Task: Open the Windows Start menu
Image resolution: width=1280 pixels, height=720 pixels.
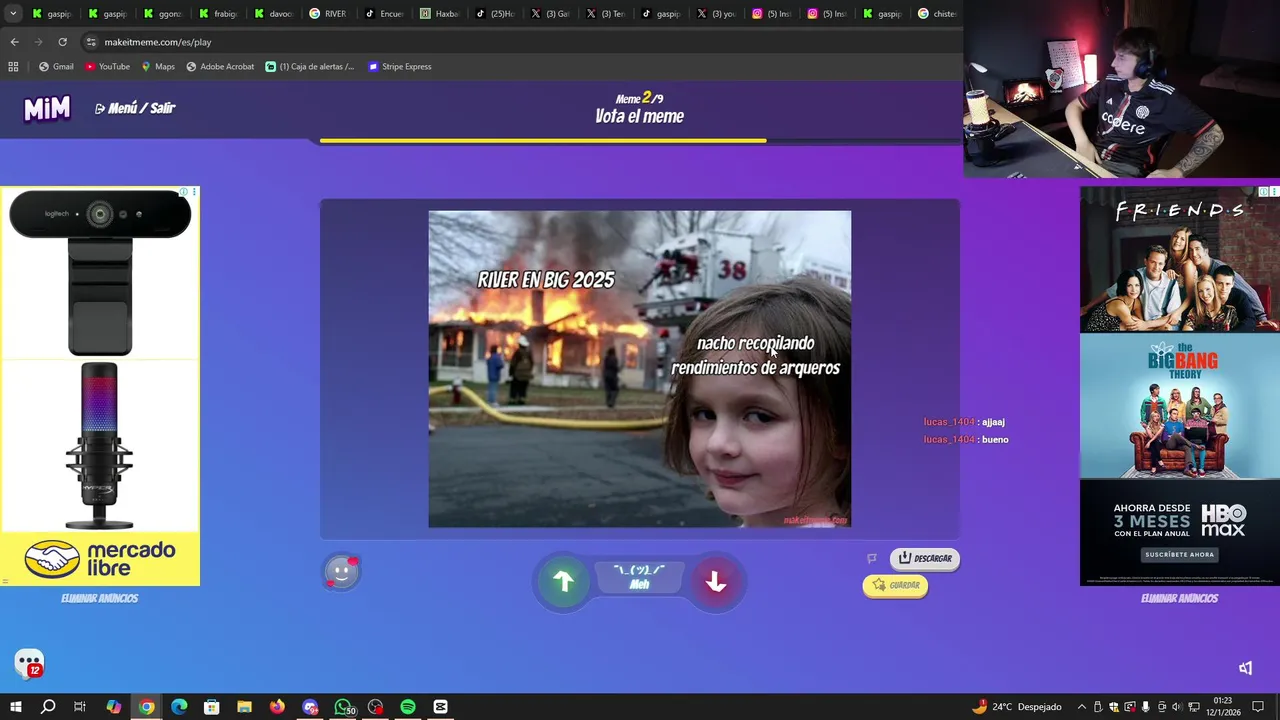Action: tap(15, 707)
